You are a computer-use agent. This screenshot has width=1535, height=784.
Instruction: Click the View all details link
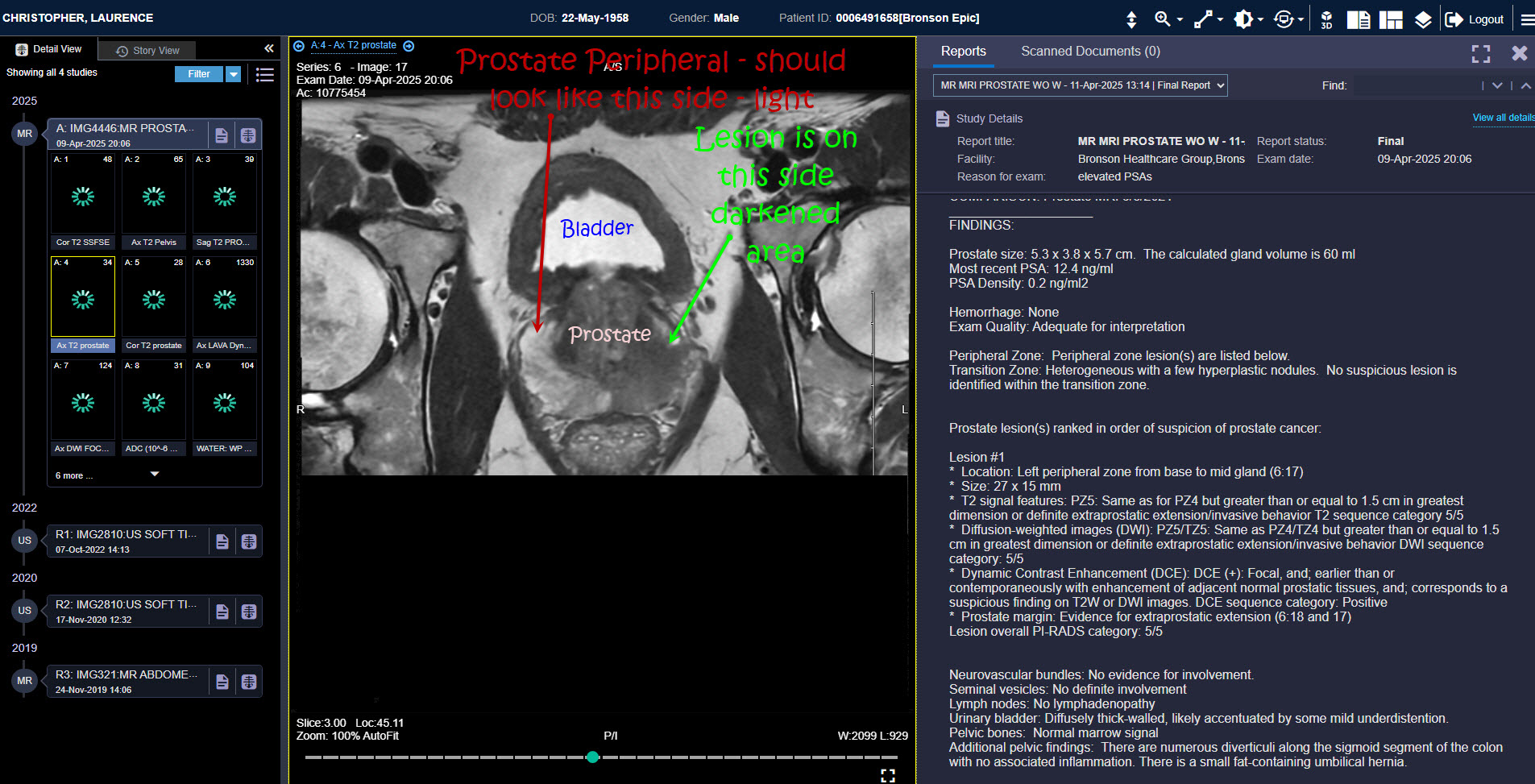[1504, 118]
